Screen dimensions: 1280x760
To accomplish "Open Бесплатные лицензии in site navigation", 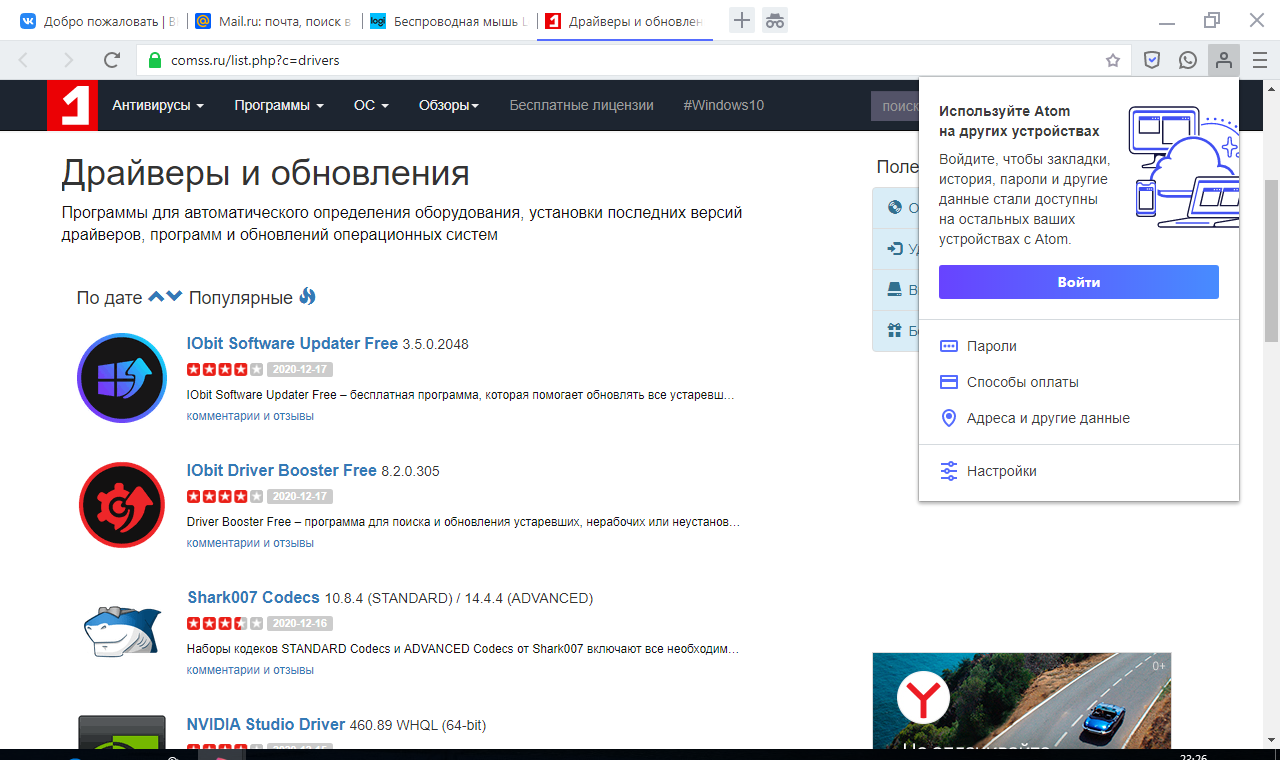I will pos(581,105).
